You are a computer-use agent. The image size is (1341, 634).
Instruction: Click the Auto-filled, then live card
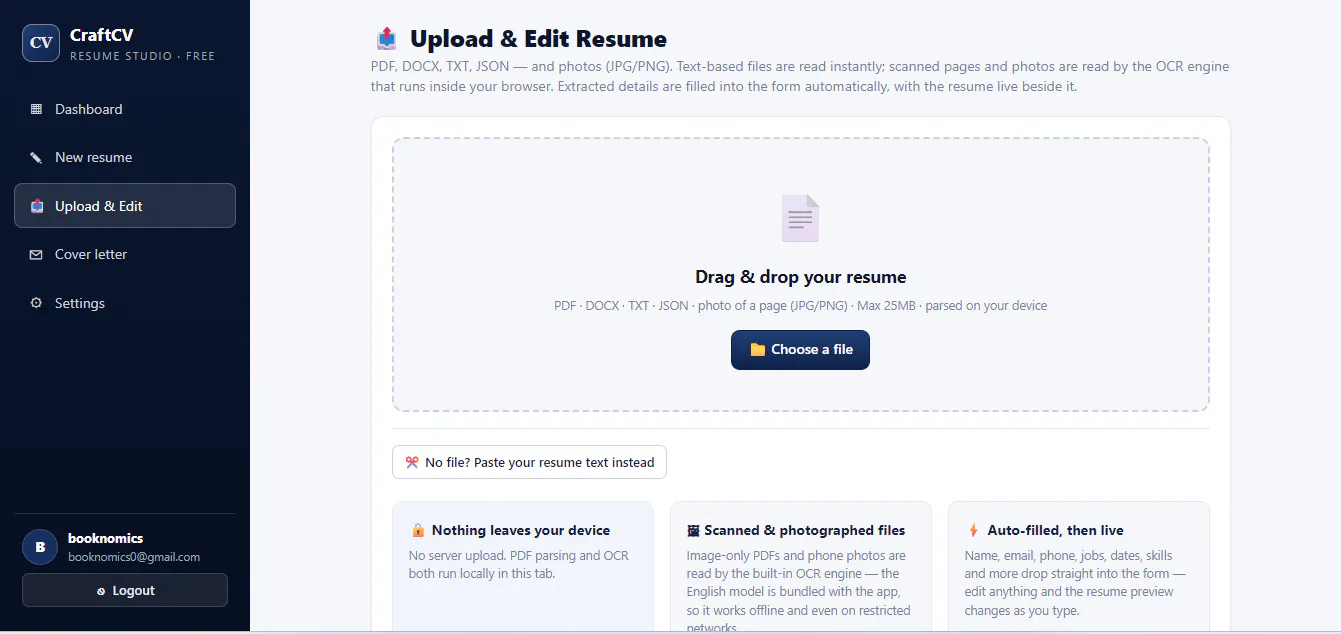[1079, 567]
